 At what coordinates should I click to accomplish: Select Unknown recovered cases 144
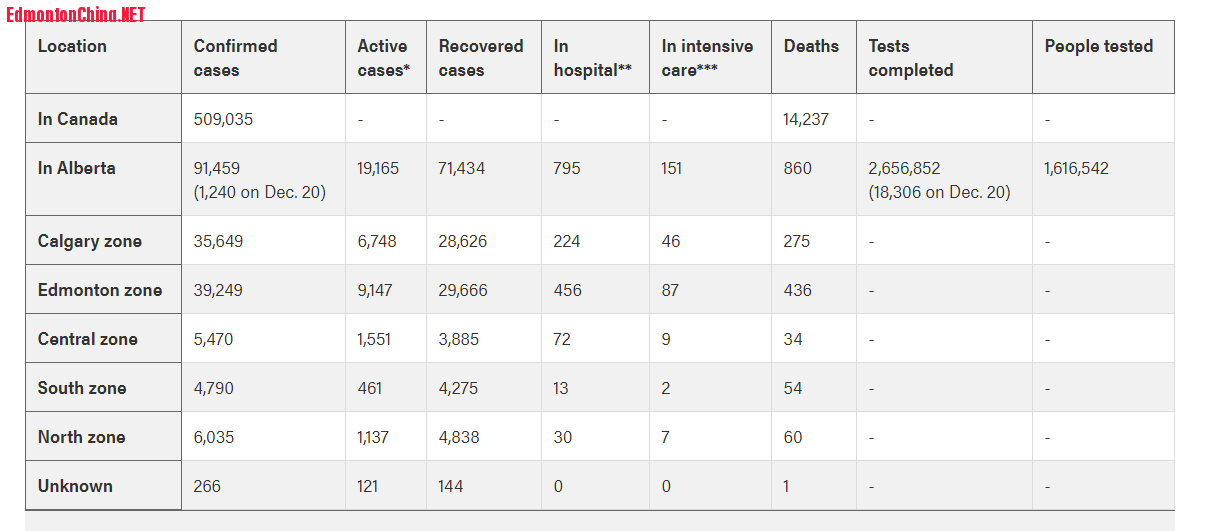tap(451, 486)
